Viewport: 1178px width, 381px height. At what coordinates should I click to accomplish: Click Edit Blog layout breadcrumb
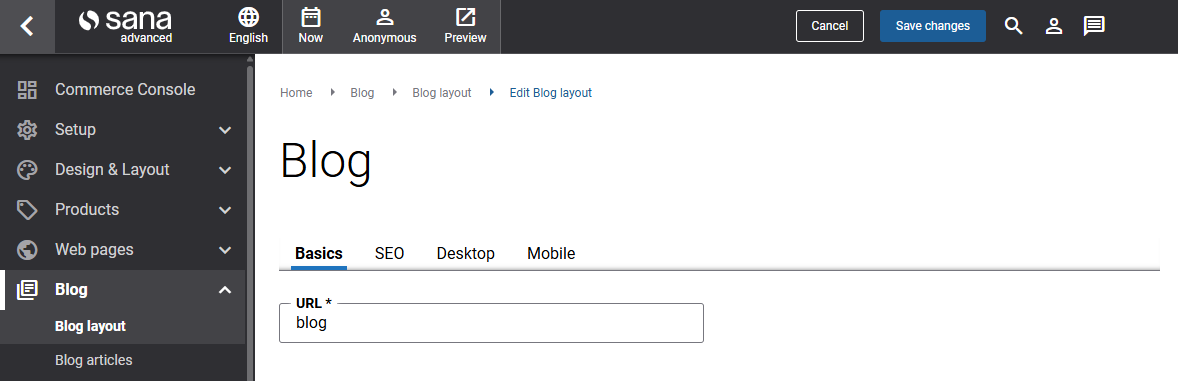point(551,93)
